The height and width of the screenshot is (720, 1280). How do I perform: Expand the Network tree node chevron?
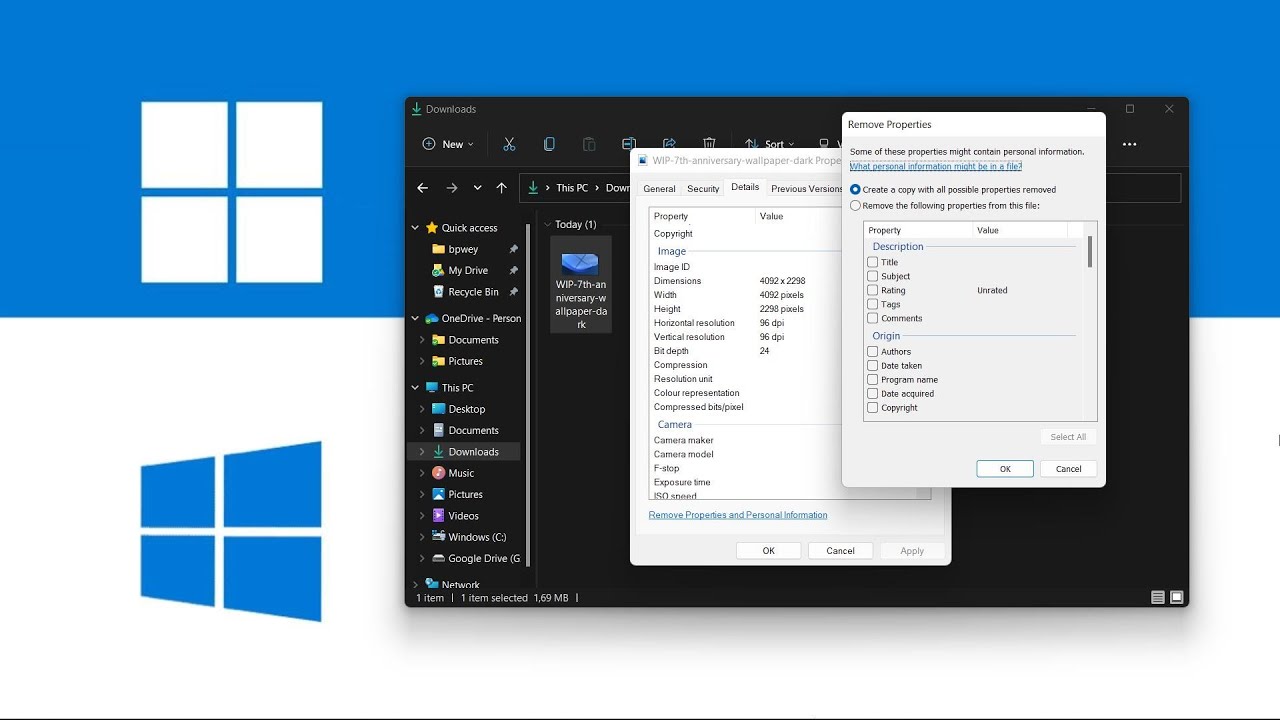pos(415,584)
